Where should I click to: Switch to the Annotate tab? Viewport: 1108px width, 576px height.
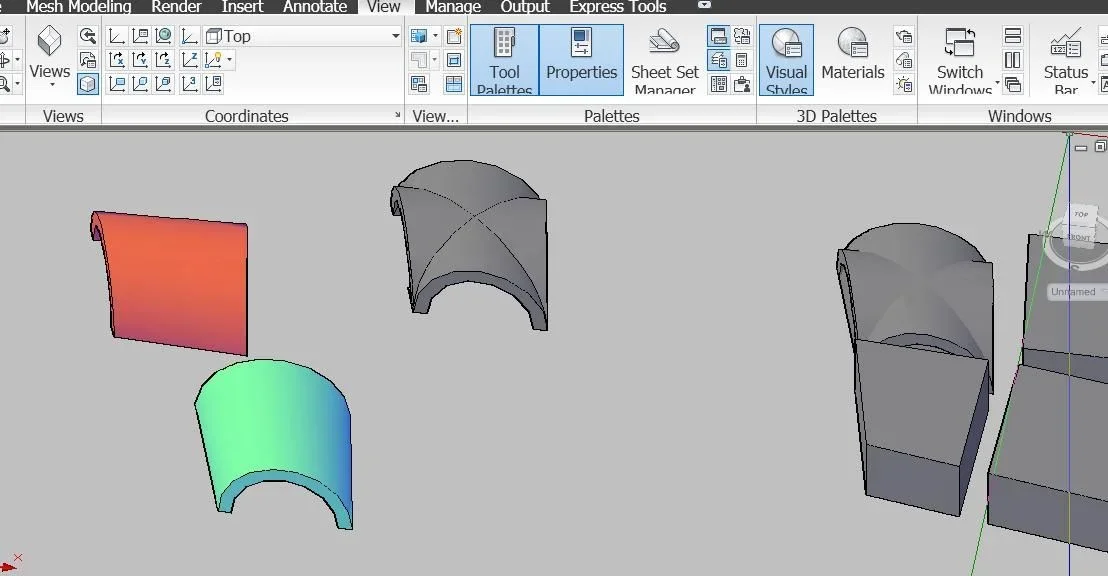315,7
